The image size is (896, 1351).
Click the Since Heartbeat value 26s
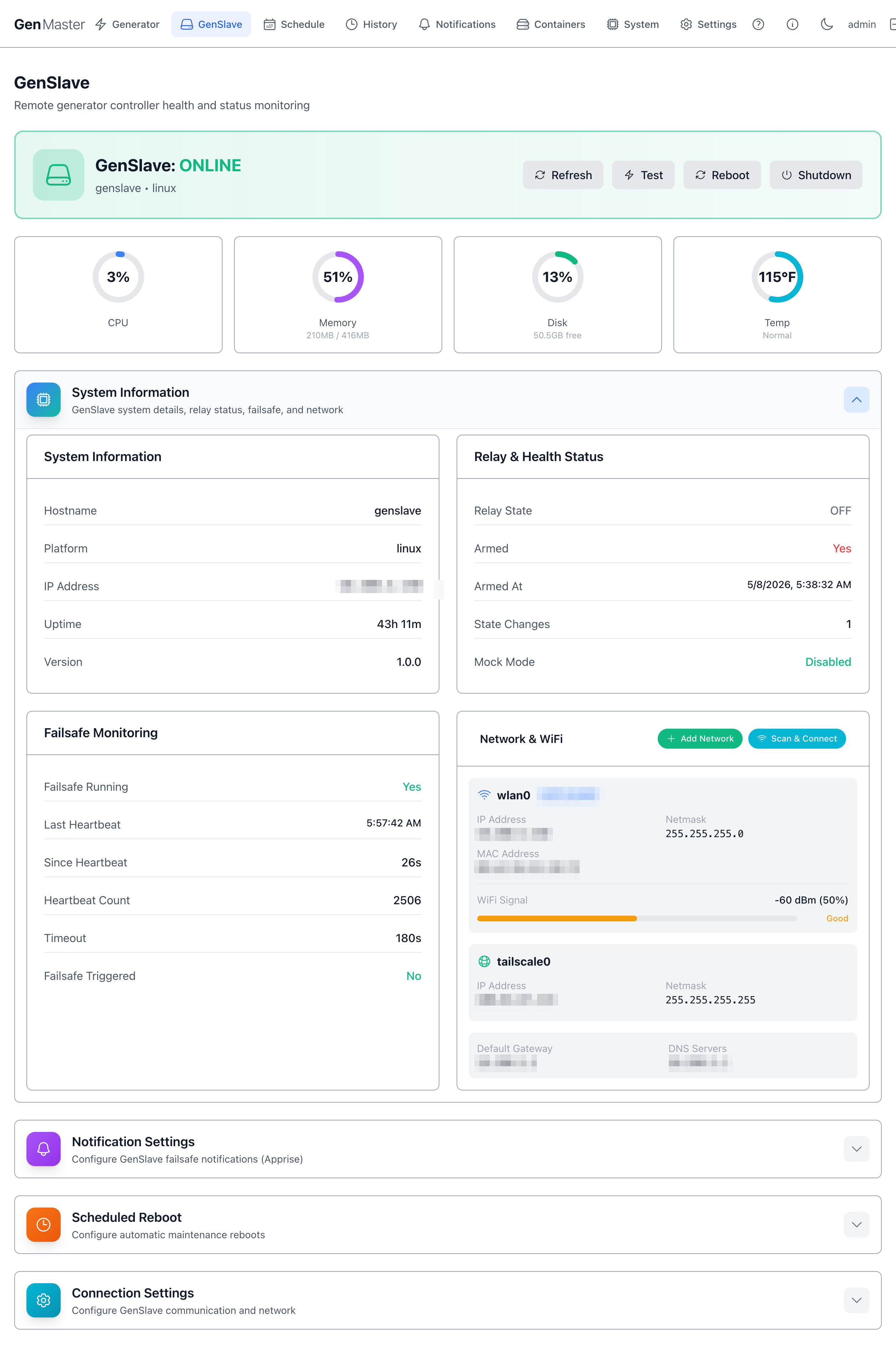[x=411, y=862]
